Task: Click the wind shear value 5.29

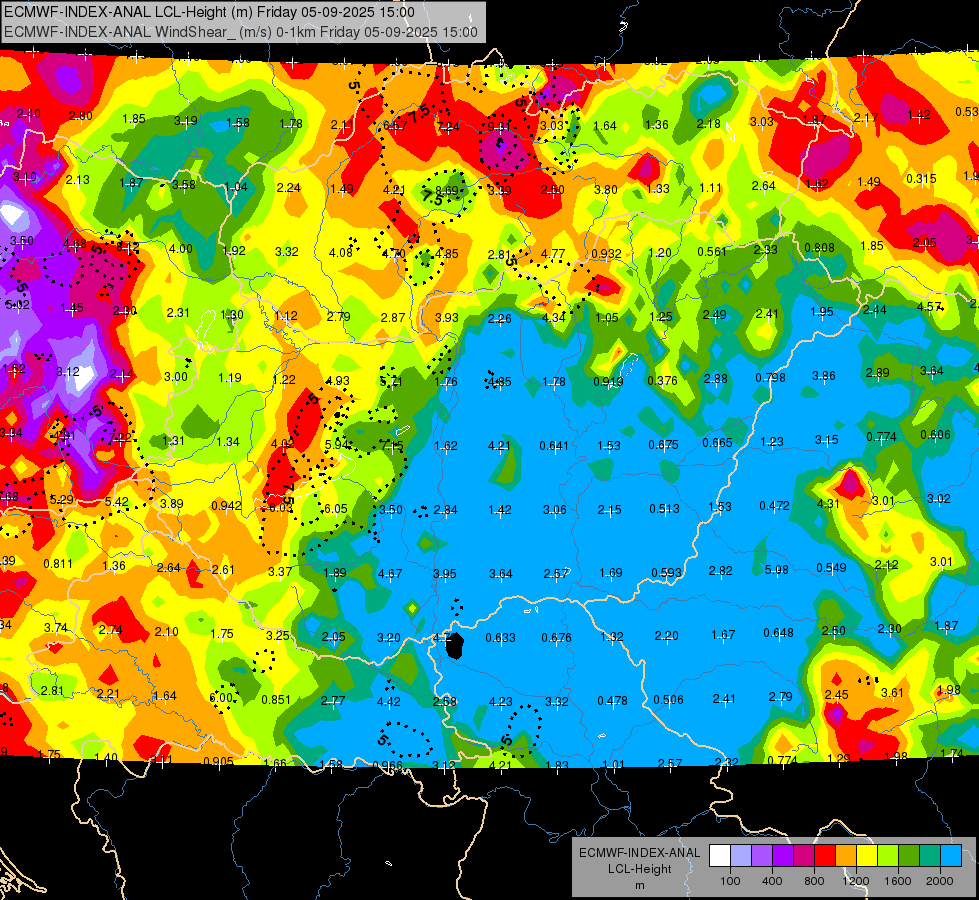Action: [x=62, y=499]
